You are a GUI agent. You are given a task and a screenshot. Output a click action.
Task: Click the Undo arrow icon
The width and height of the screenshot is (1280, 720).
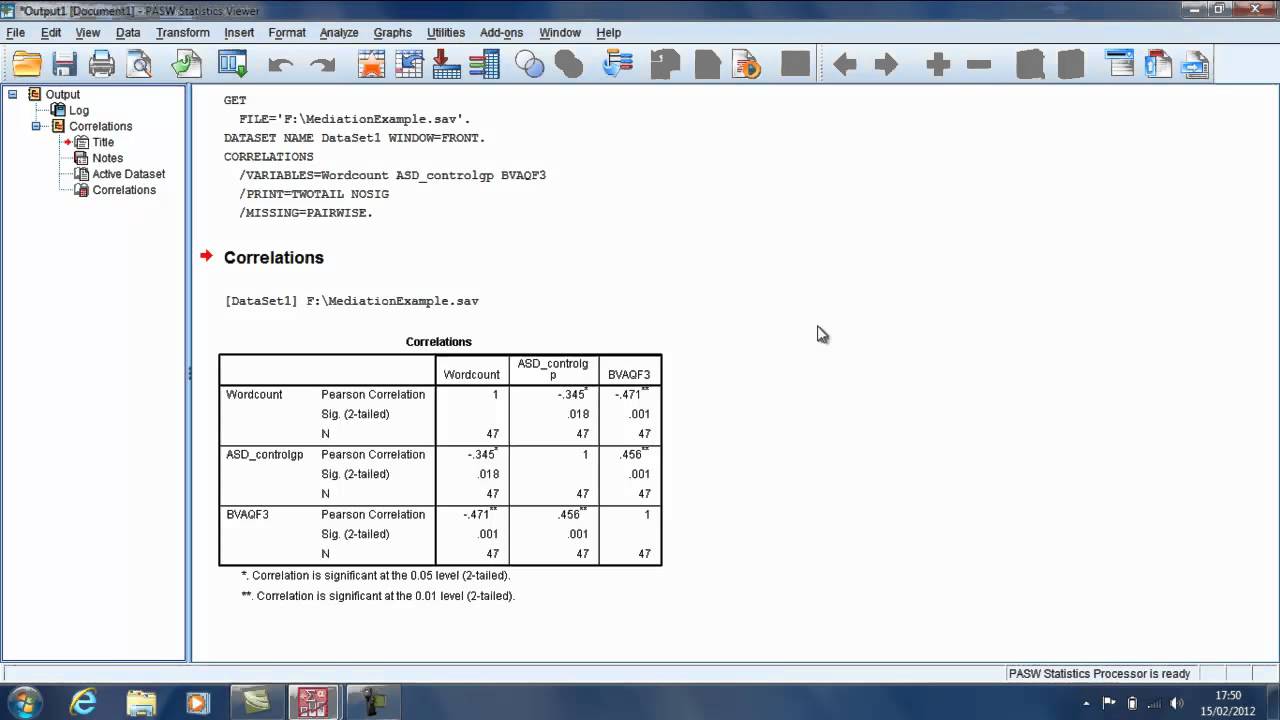(281, 65)
